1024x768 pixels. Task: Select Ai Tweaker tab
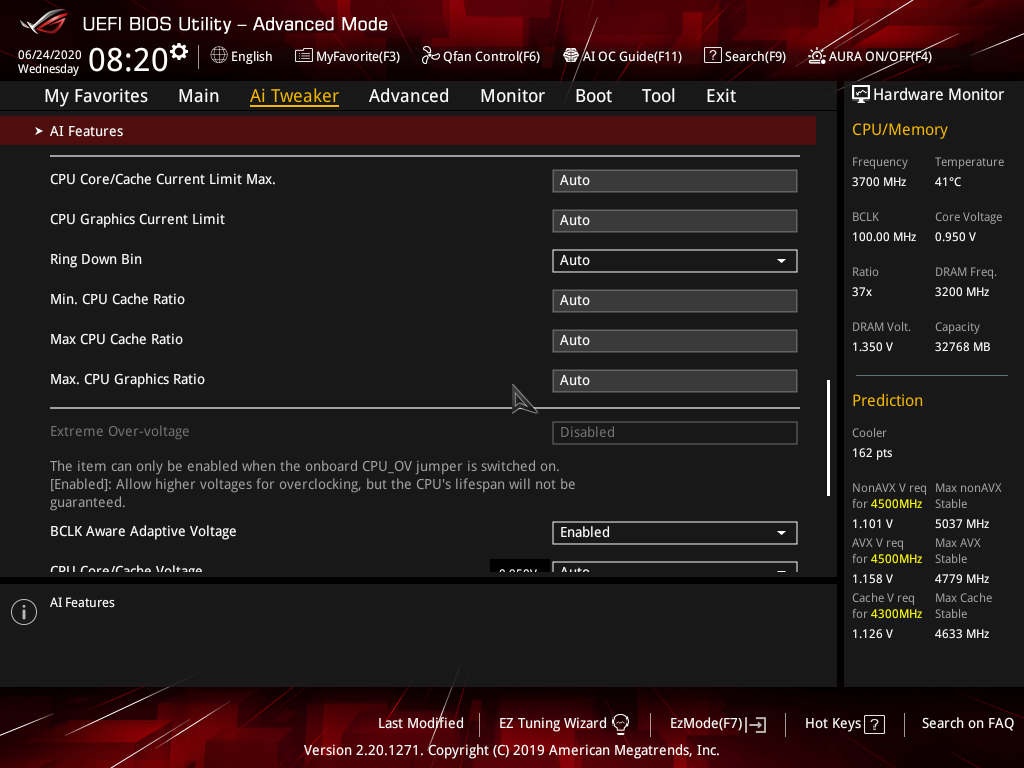294,96
